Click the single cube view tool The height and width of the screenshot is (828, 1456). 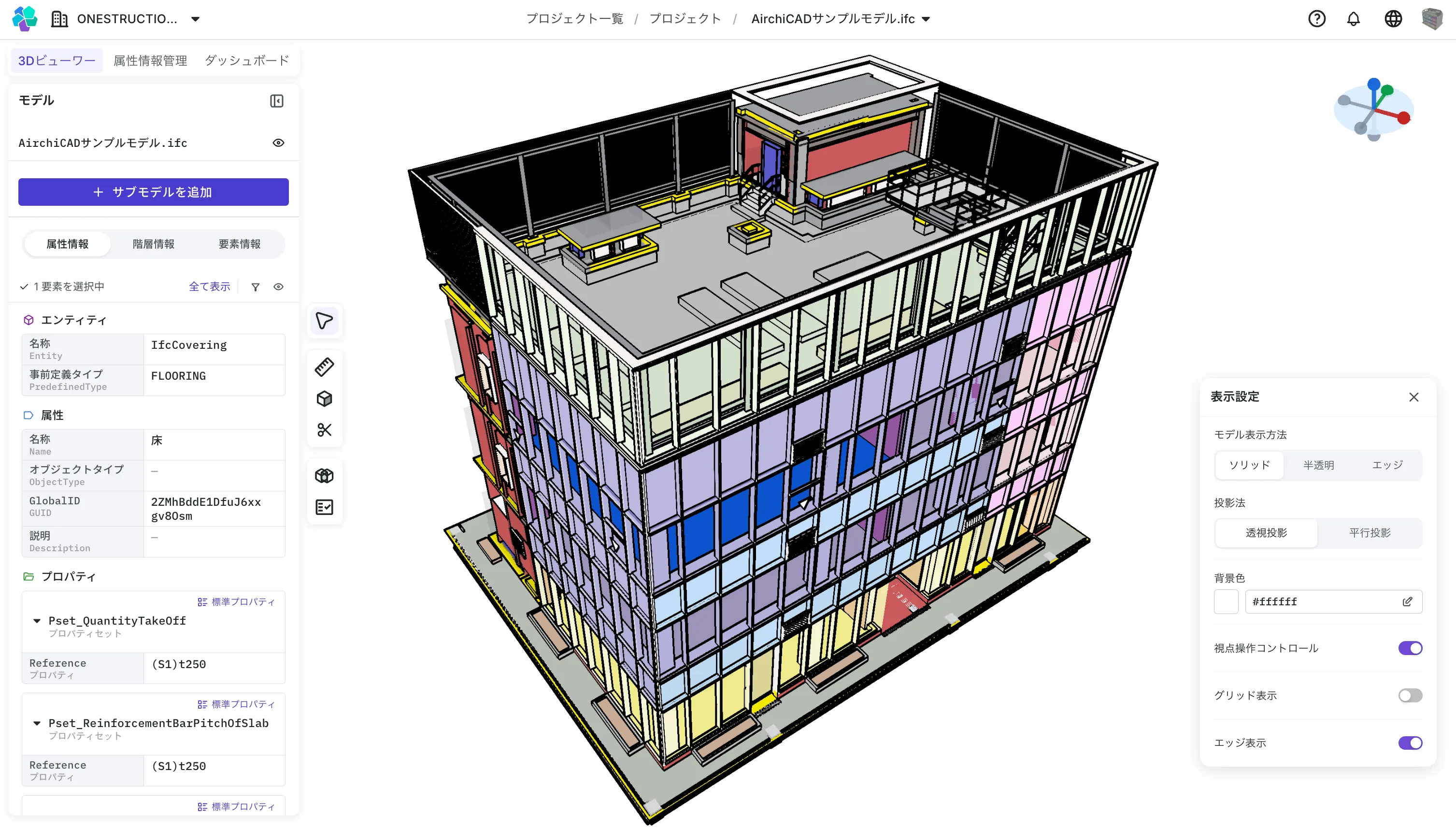tap(324, 399)
